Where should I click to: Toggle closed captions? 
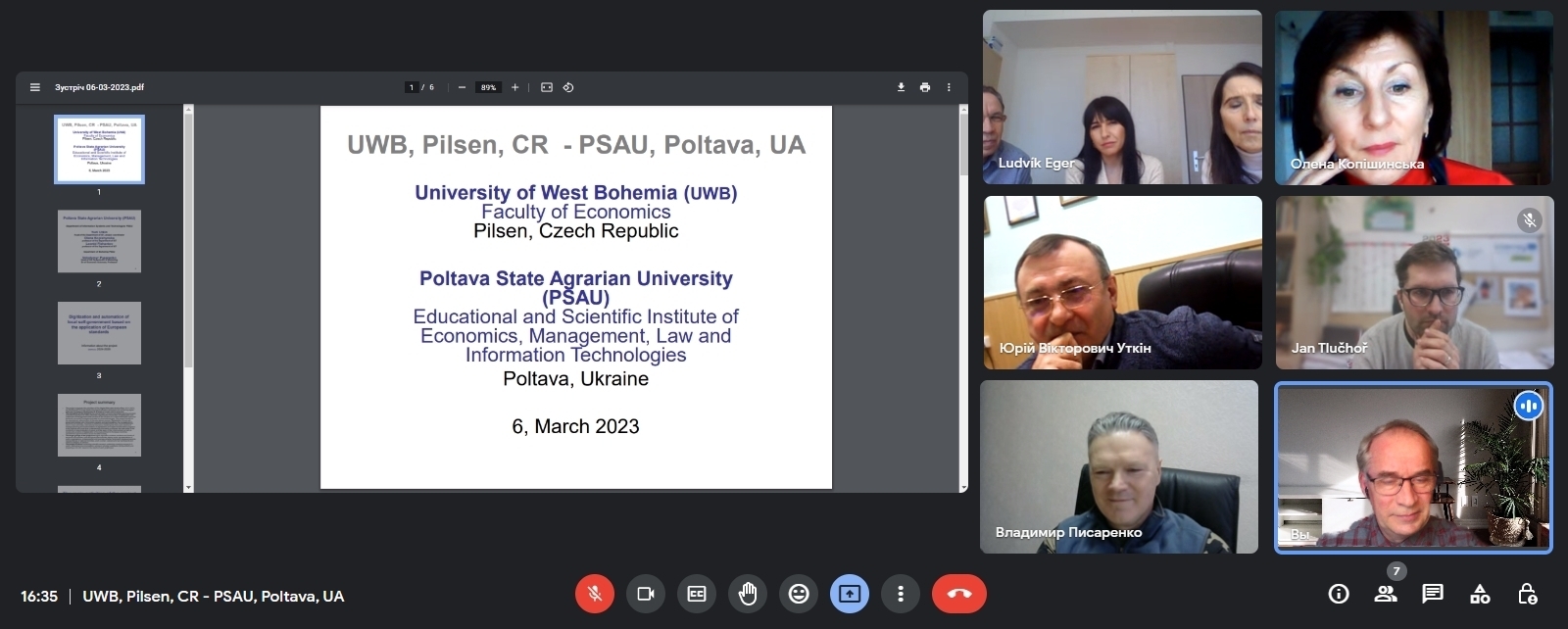[x=697, y=594]
